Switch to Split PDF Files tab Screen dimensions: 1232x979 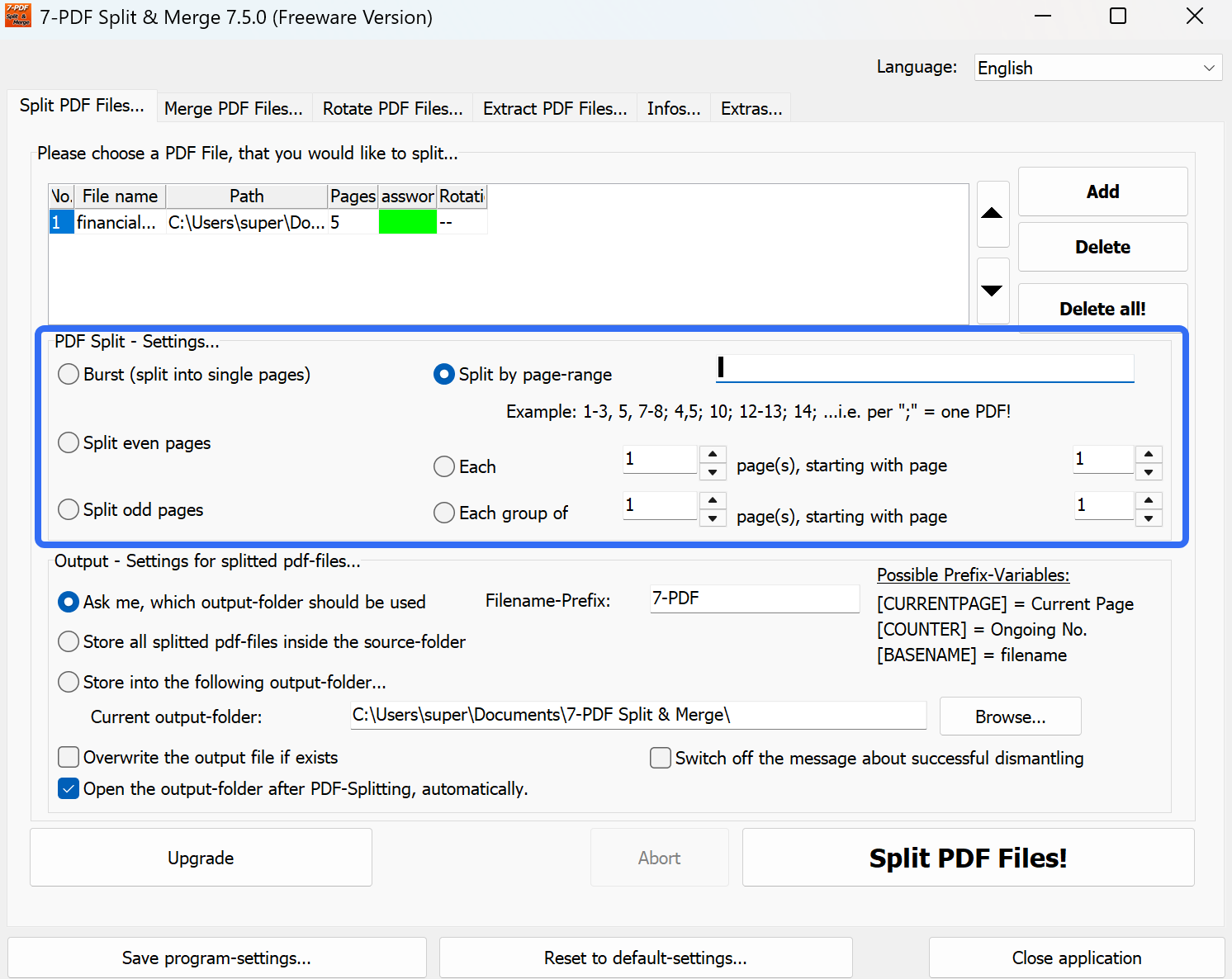click(82, 106)
